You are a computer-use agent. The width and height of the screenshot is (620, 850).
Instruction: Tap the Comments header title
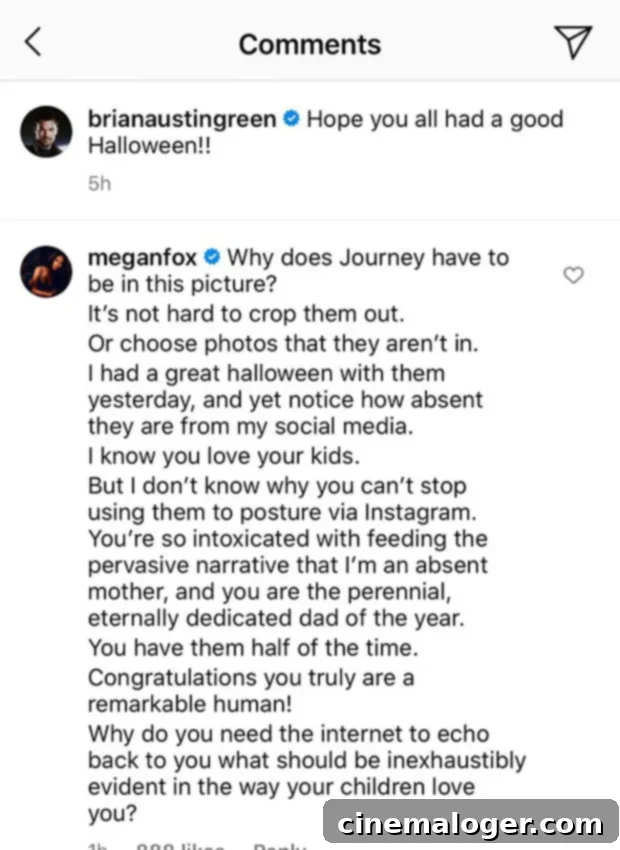(x=310, y=44)
